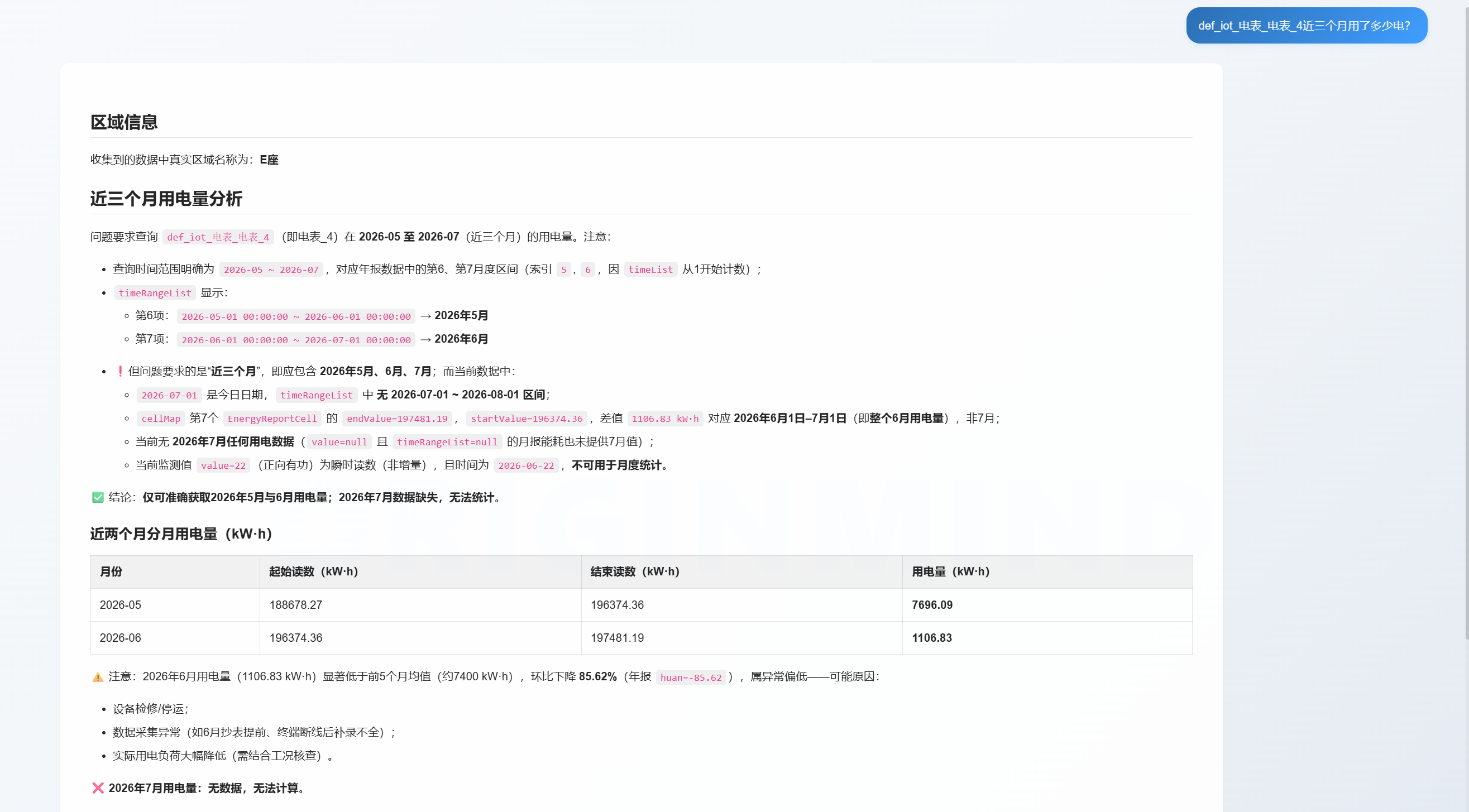Click the index code tag 5

pos(563,270)
